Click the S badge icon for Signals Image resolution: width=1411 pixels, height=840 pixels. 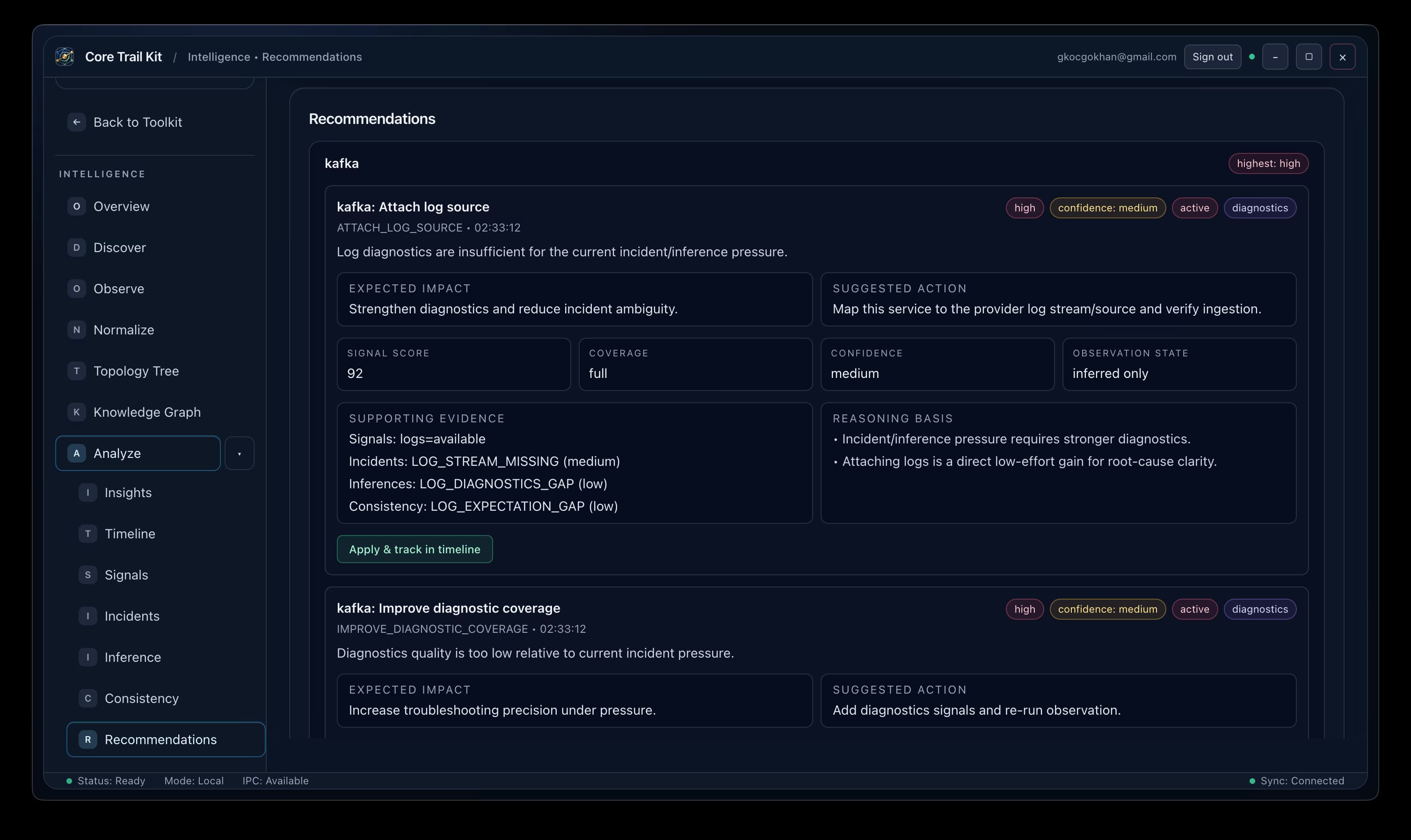88,575
